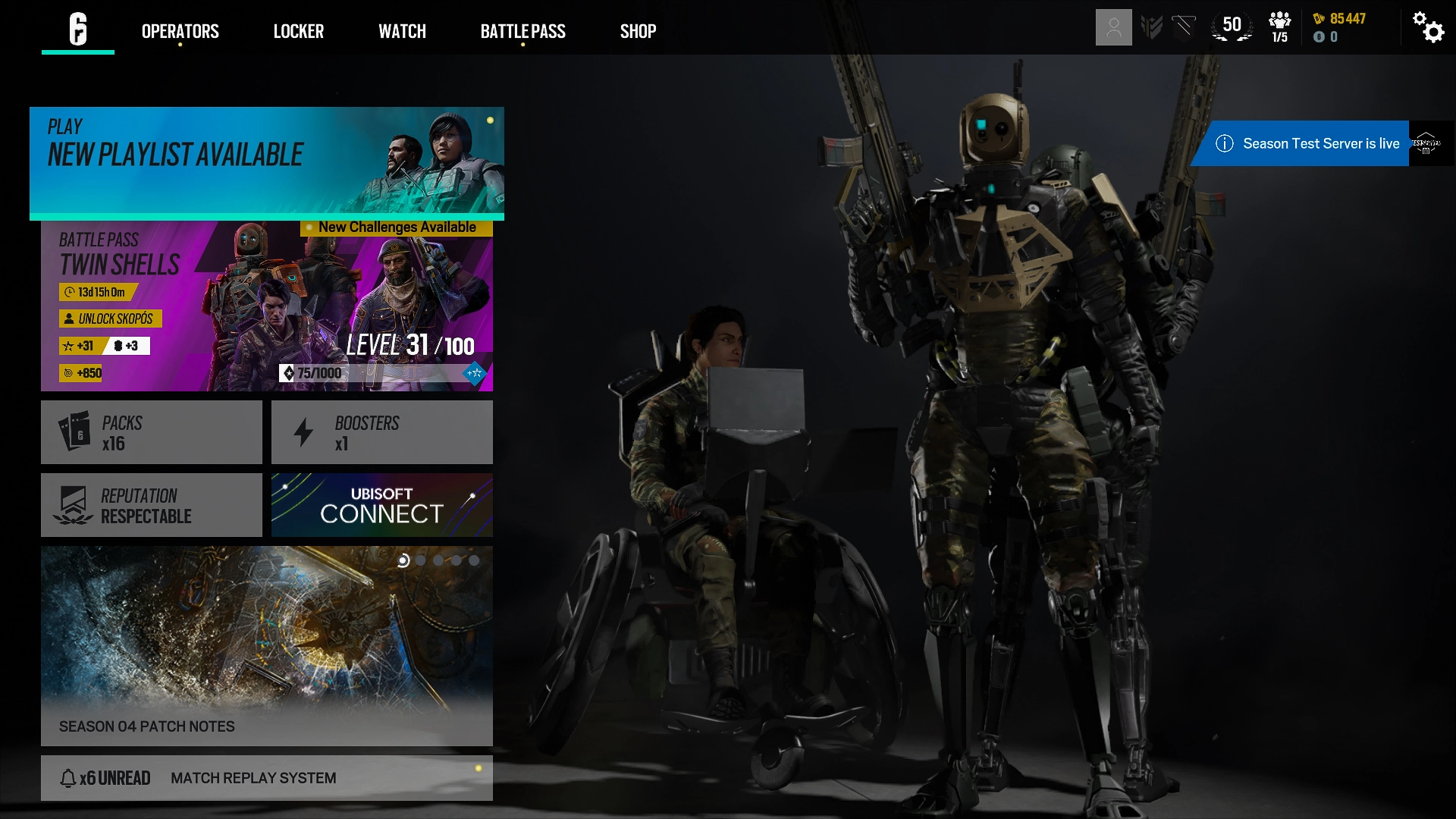The height and width of the screenshot is (819, 1456).
Task: Open Boosters x1 tile
Action: (x=381, y=432)
